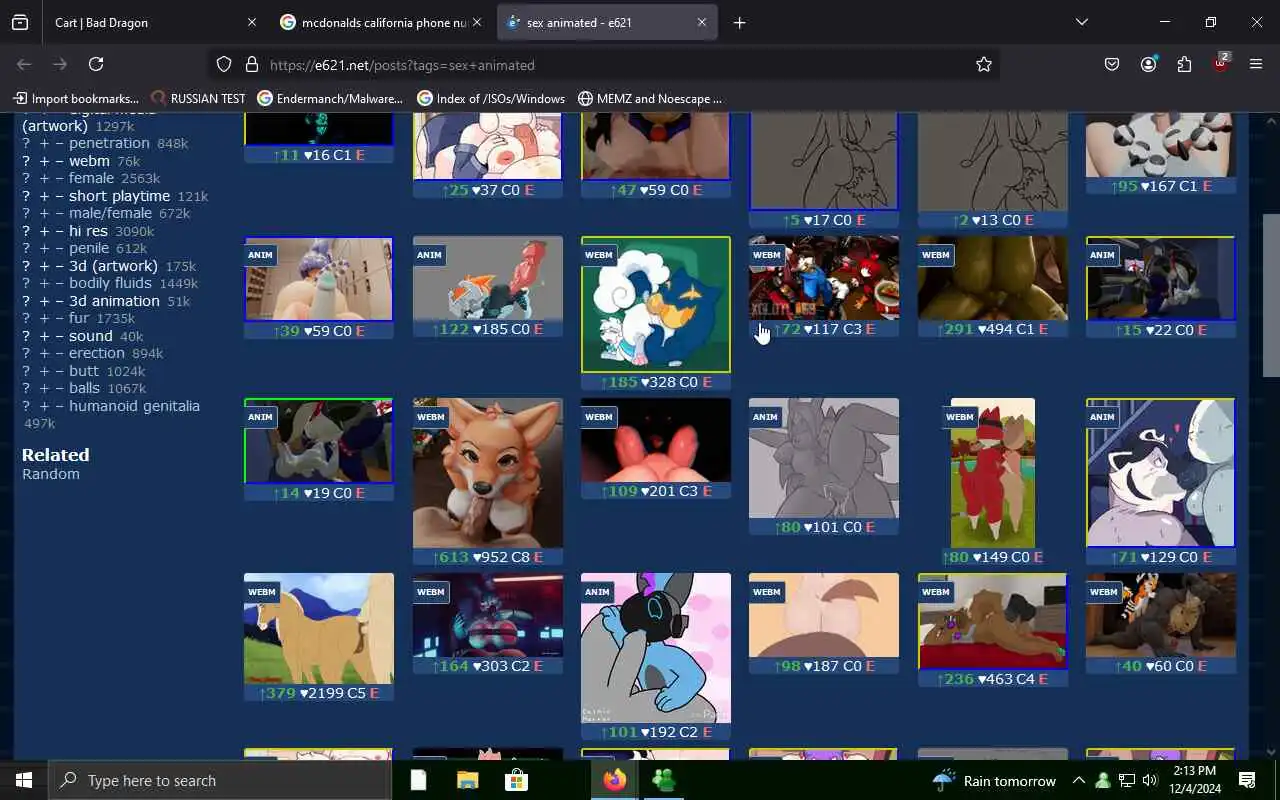The height and width of the screenshot is (800, 1280).
Task: Open the RUSSIAN TEST bookmark
Action: click(198, 98)
